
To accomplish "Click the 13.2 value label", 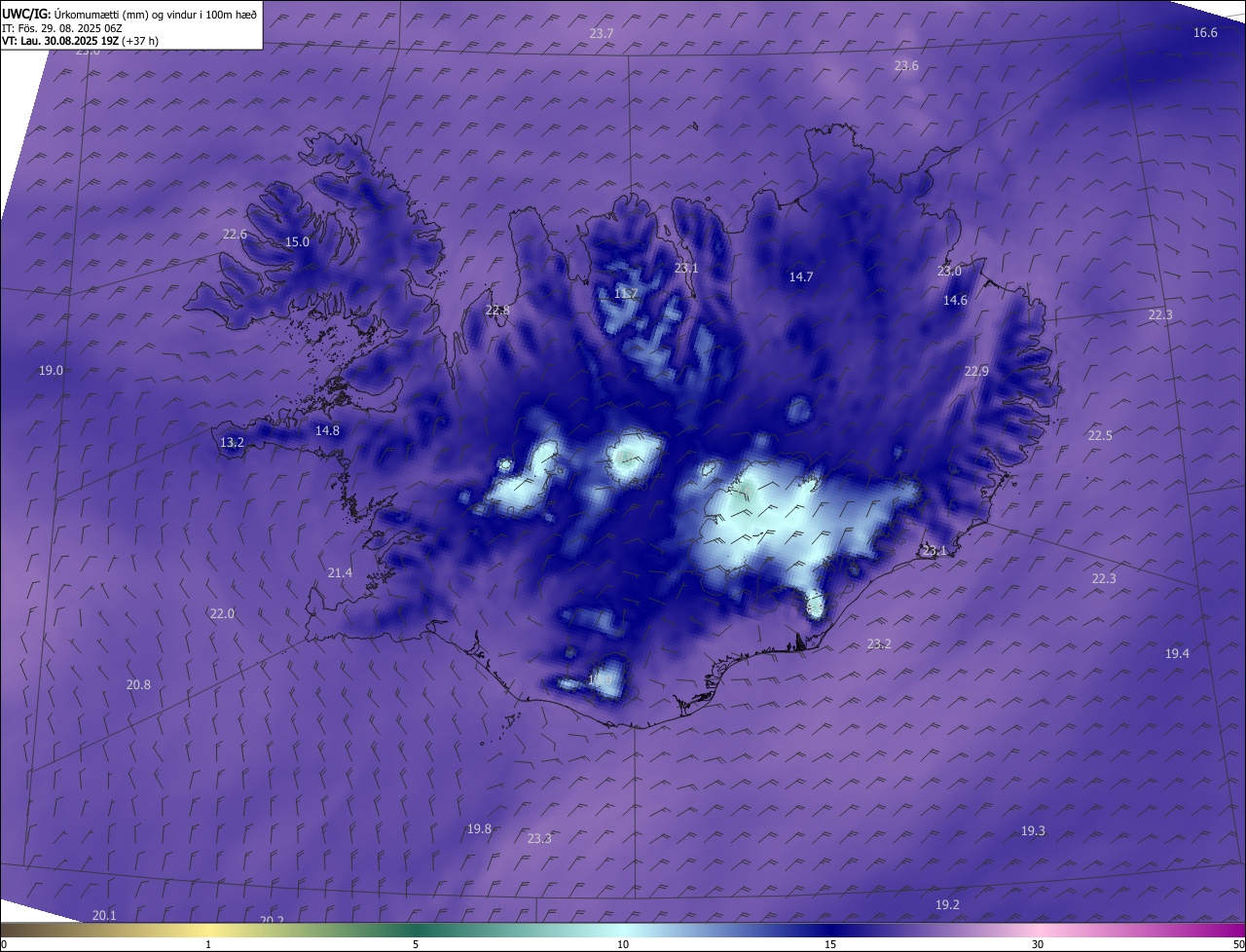I will [x=232, y=443].
